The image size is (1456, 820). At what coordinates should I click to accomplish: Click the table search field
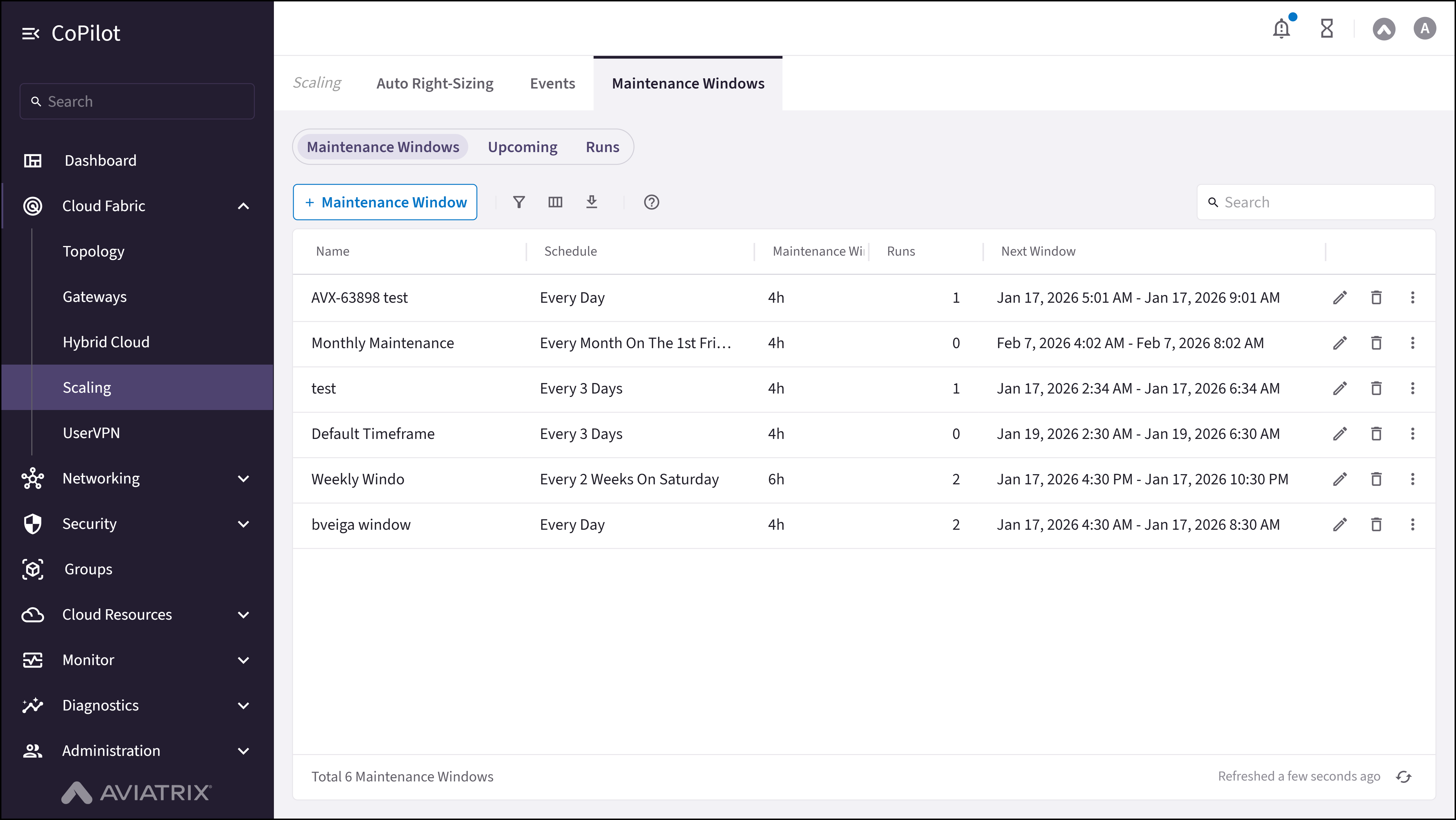click(x=1316, y=202)
